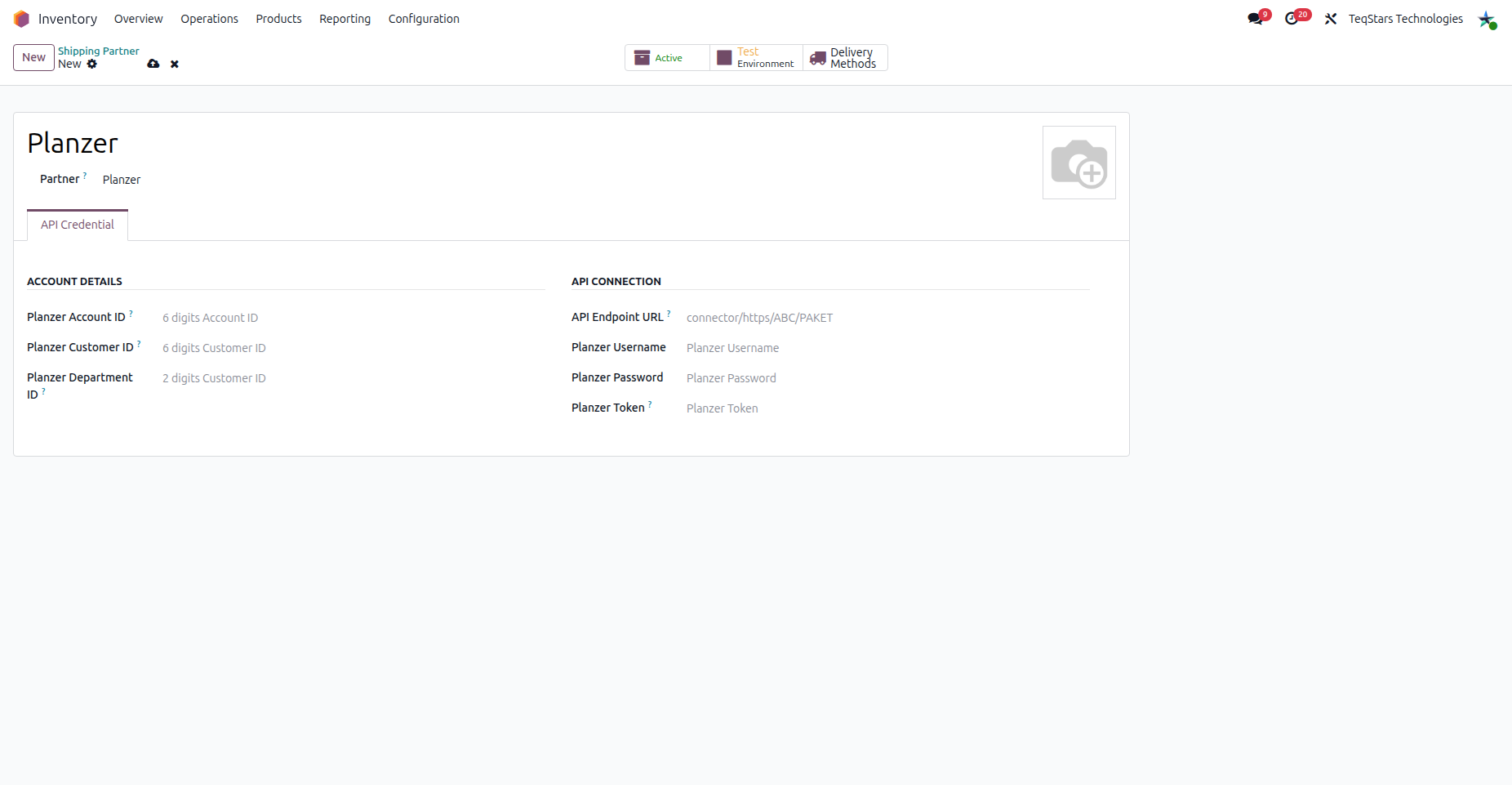This screenshot has height=785, width=1512.
Task: Open the Operations menu
Action: point(209,19)
